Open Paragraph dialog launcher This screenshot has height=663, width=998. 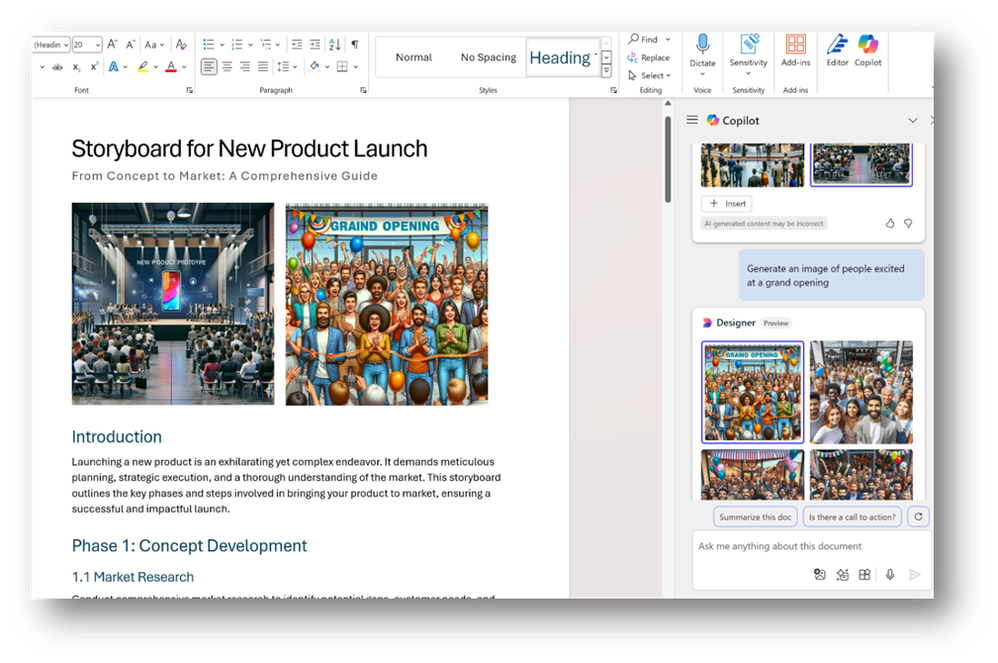tap(363, 90)
